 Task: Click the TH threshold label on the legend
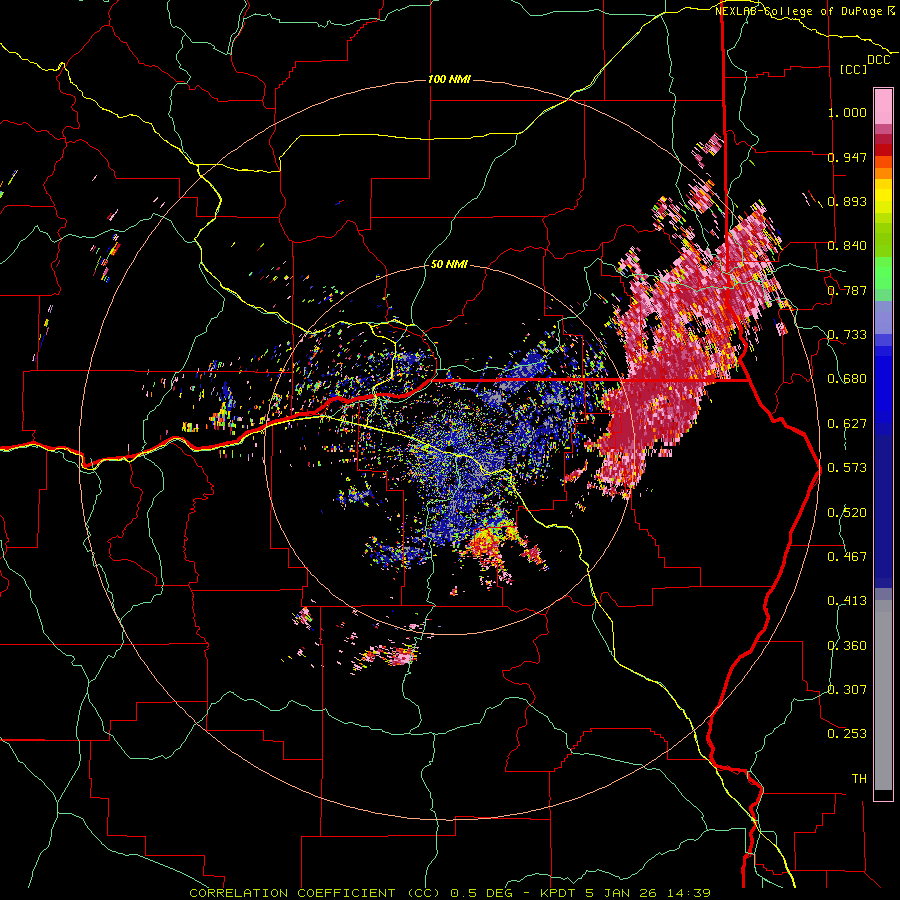pyautogui.click(x=859, y=779)
